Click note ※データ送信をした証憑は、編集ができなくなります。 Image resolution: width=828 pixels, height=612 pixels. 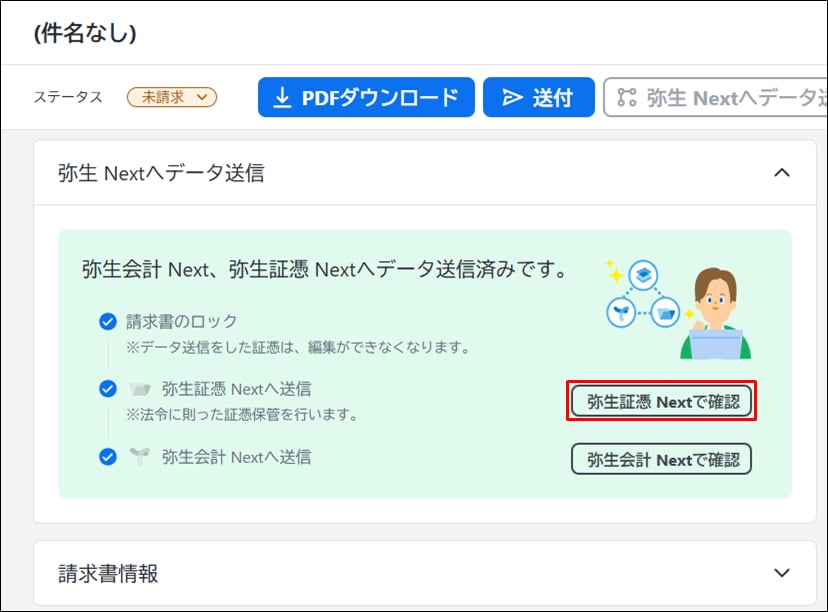[298, 347]
